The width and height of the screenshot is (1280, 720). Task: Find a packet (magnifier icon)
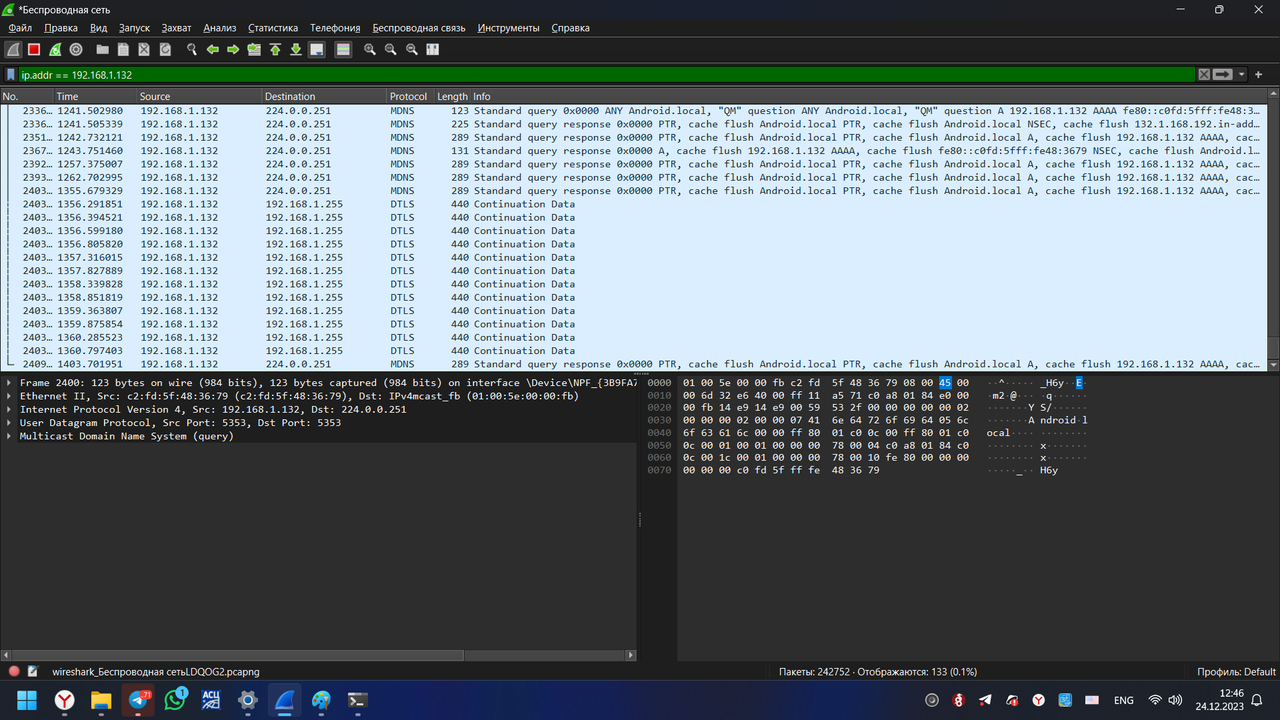(x=192, y=49)
